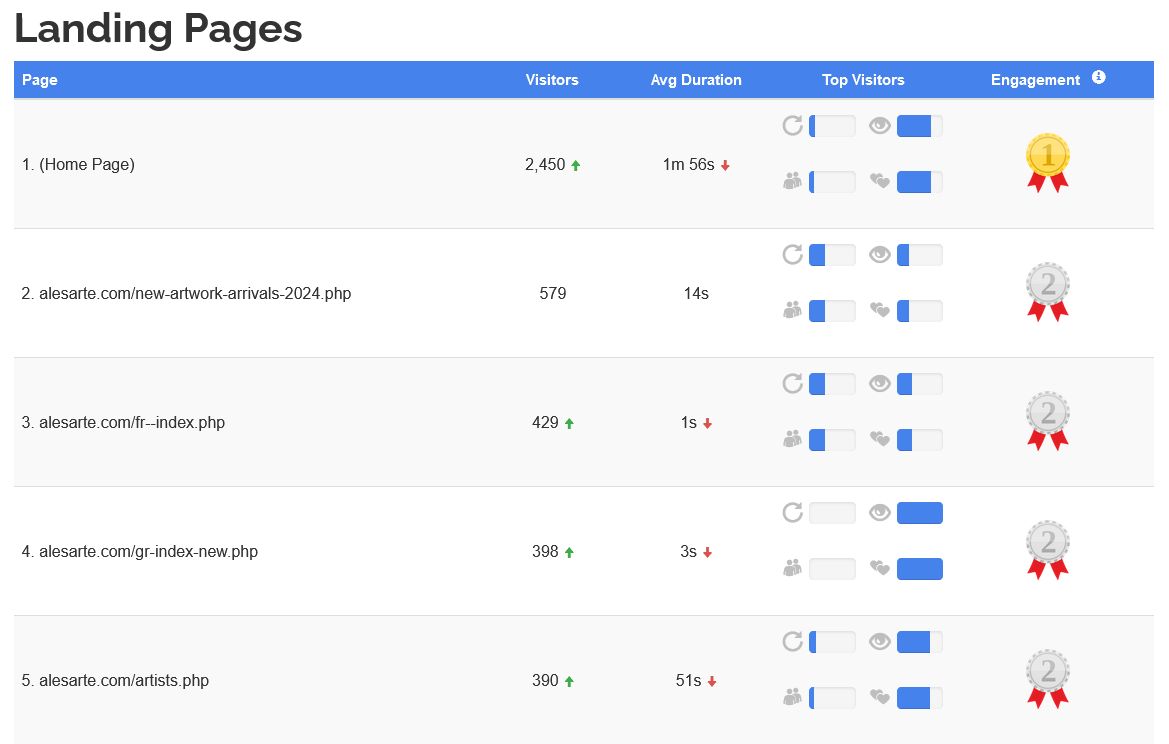
Task: Click the eye icon in artists.php row
Action: coord(880,642)
